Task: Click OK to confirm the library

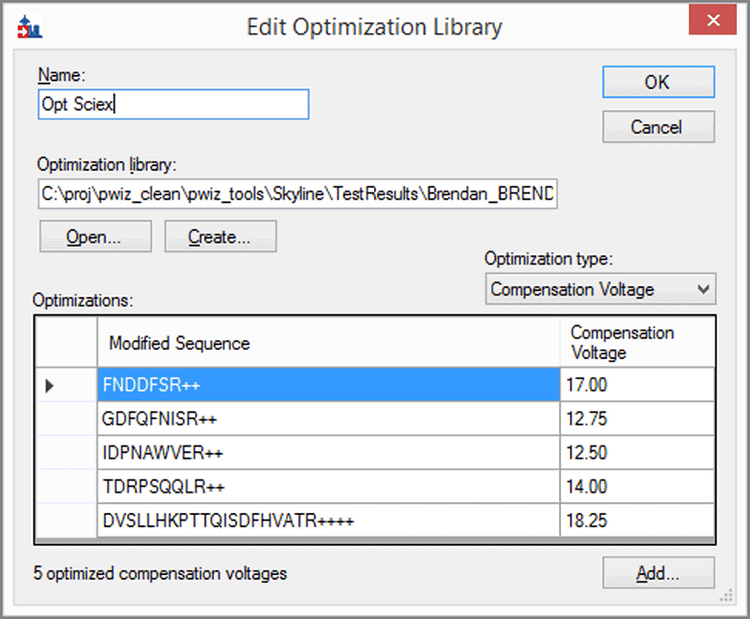Action: click(x=658, y=82)
